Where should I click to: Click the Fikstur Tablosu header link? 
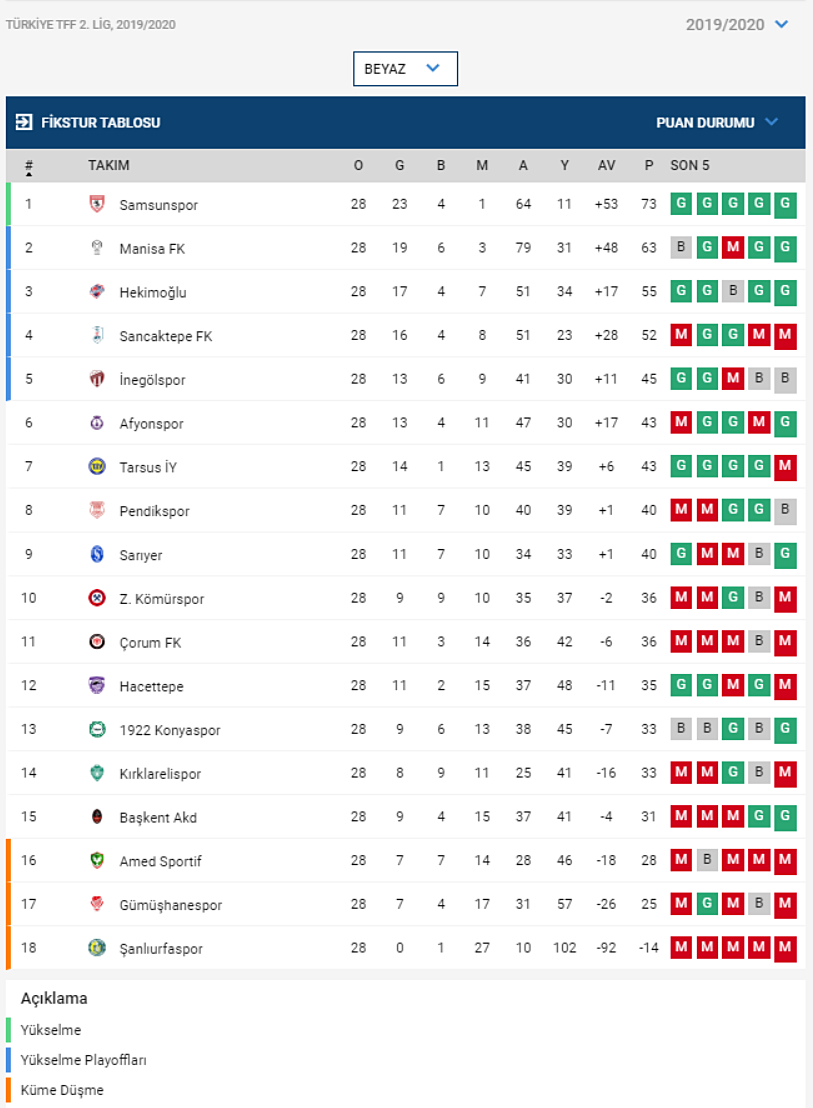point(100,122)
